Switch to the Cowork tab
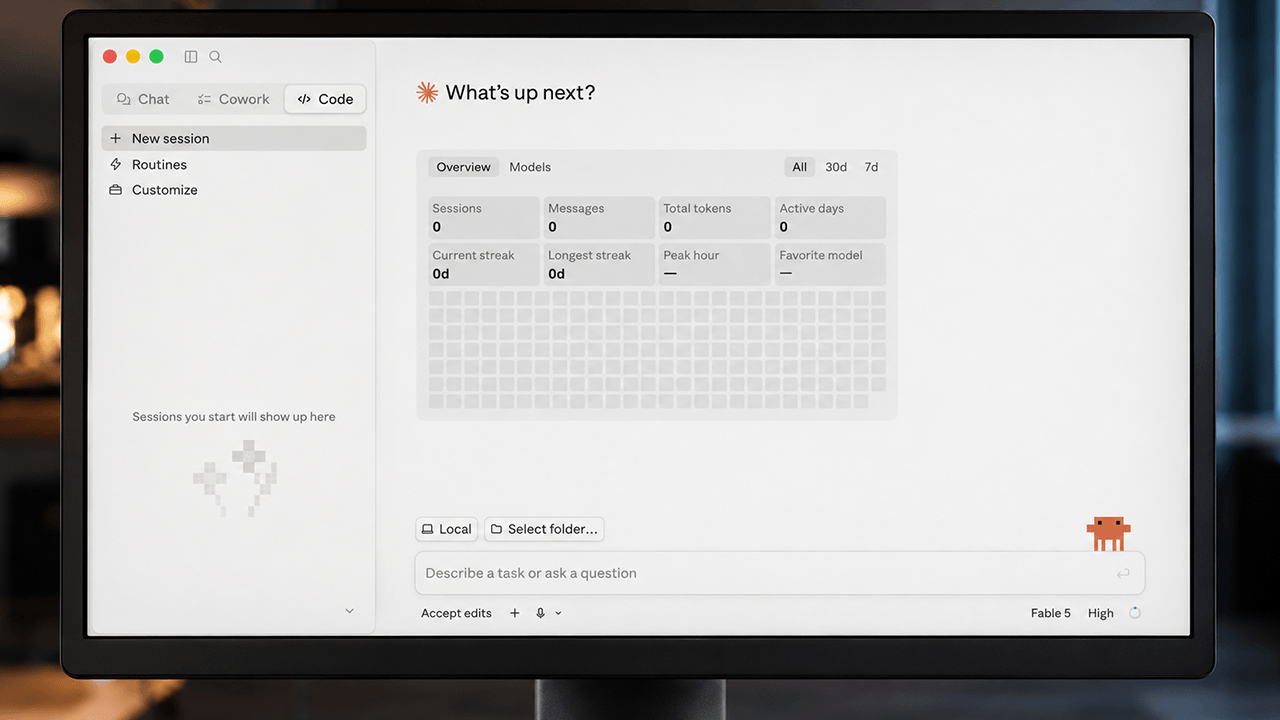Screen dimensions: 1280x720 (x=233, y=99)
